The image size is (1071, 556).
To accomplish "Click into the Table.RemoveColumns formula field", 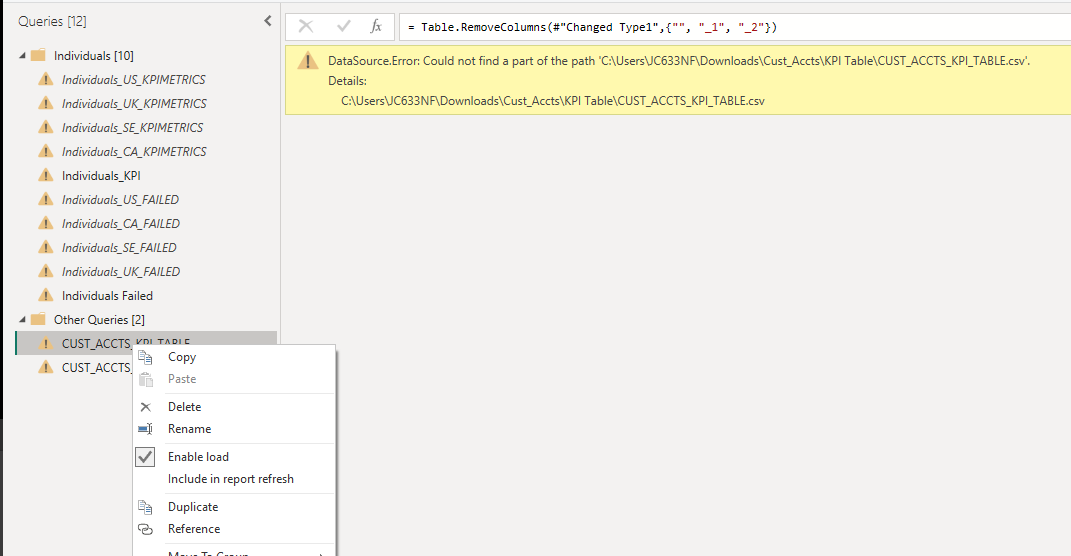I will point(735,27).
